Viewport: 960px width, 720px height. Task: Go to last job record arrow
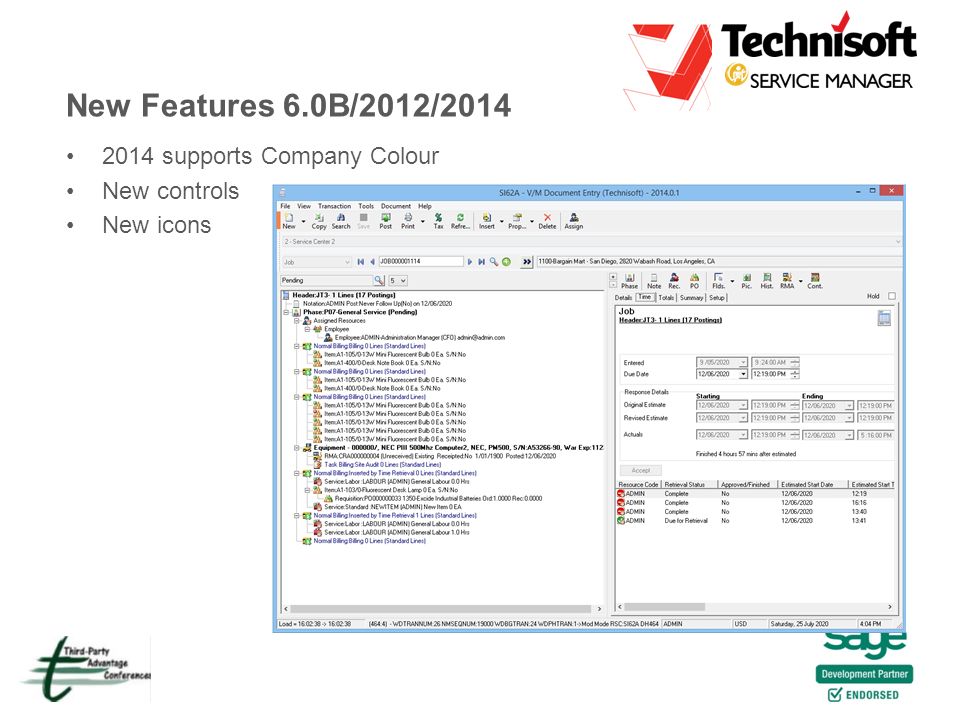point(481,262)
